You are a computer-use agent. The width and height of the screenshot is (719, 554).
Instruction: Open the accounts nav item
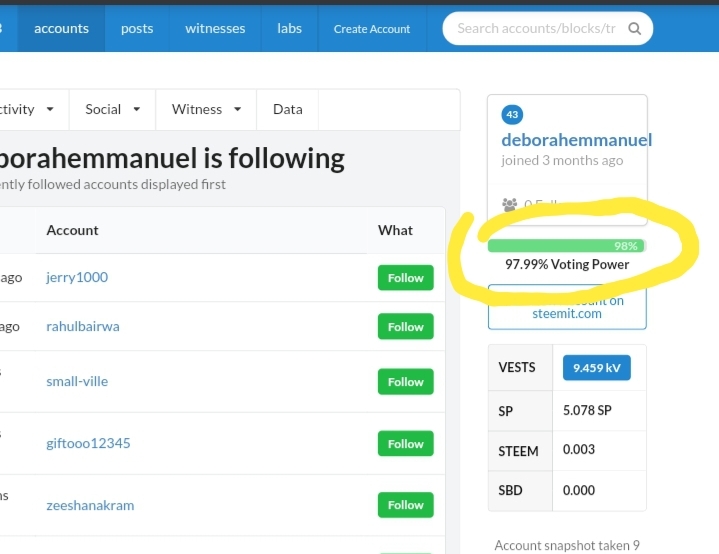point(61,28)
